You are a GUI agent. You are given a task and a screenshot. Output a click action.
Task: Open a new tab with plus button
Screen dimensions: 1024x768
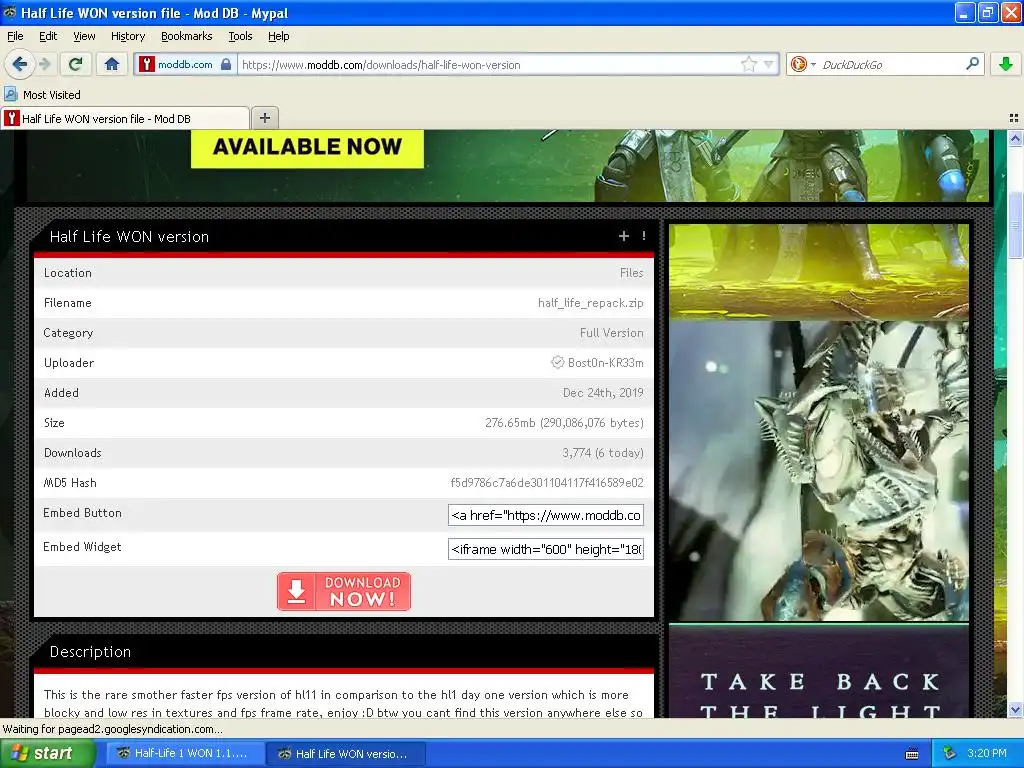click(x=264, y=118)
